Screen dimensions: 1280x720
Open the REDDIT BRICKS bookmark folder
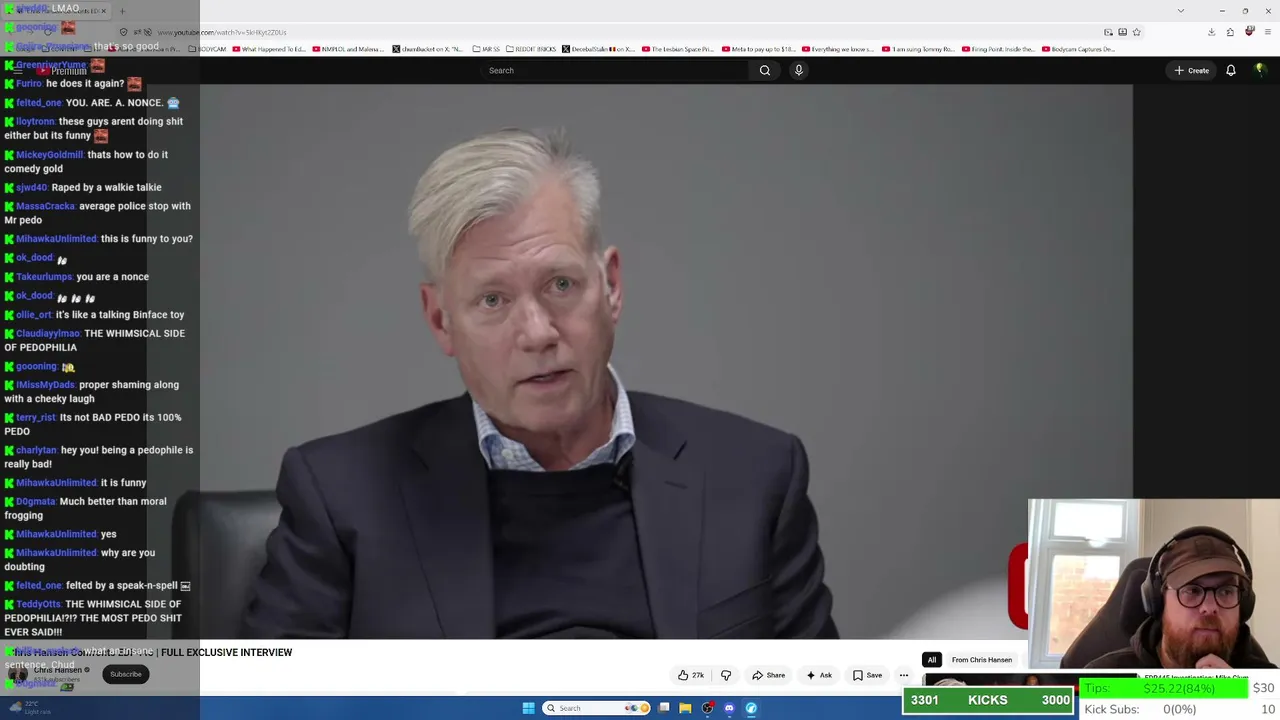pos(531,49)
